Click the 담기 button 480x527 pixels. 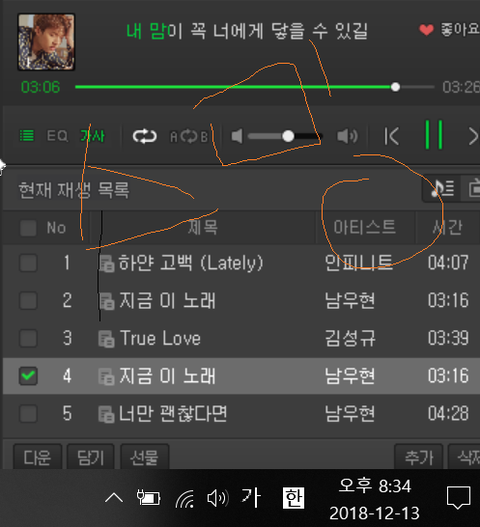(x=90, y=457)
